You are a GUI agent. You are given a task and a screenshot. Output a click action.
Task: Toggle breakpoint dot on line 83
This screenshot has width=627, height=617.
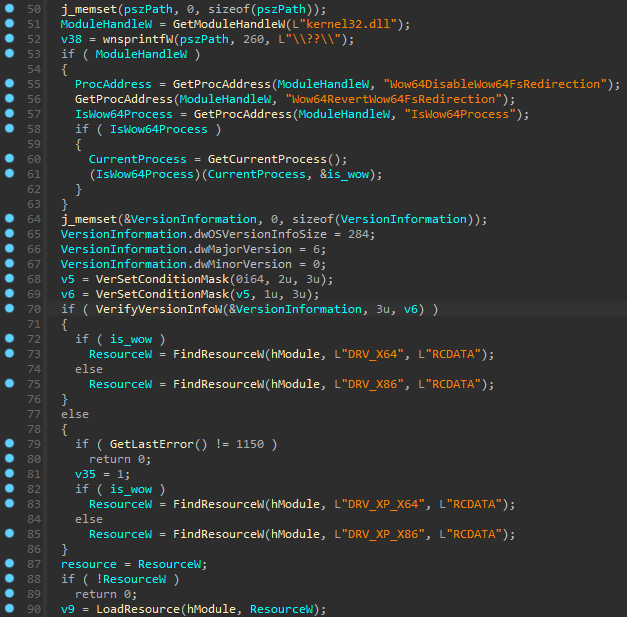point(9,503)
